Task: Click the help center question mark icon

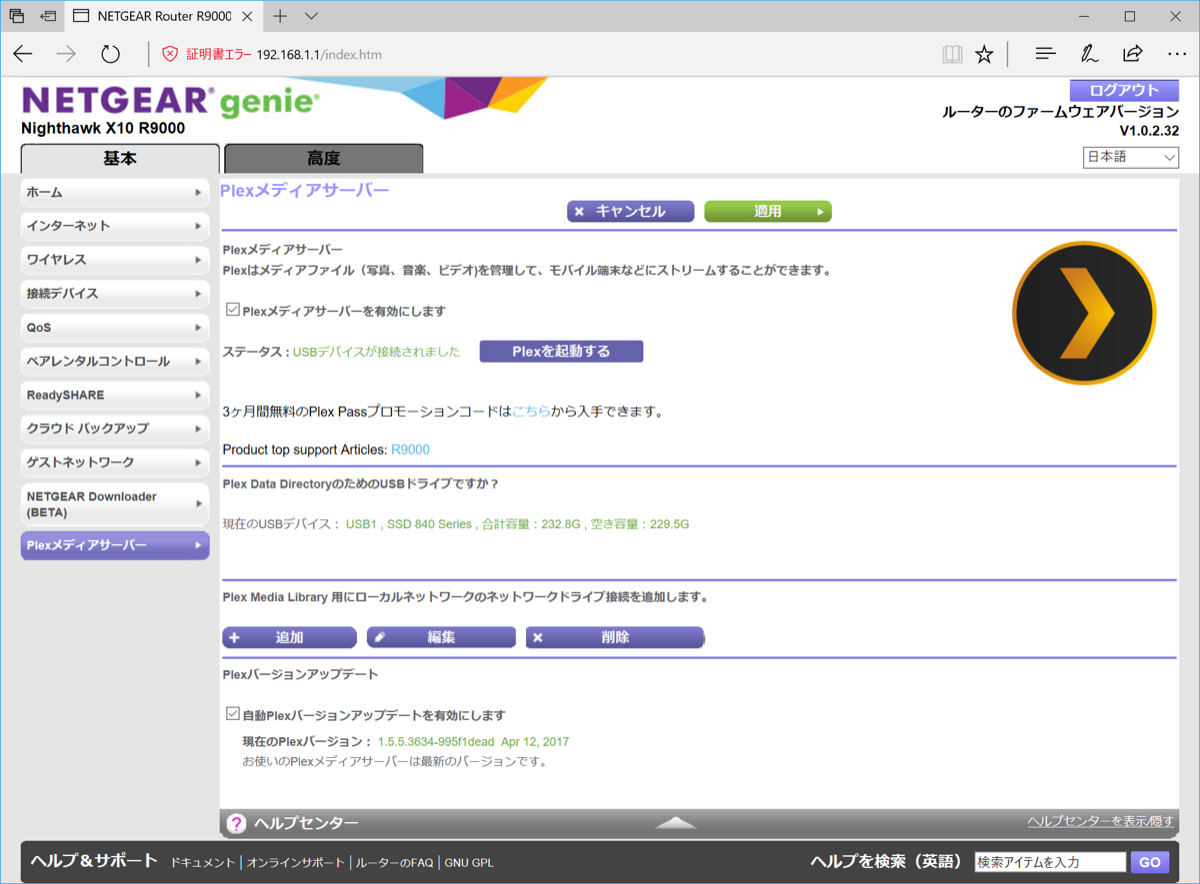Action: (x=236, y=823)
